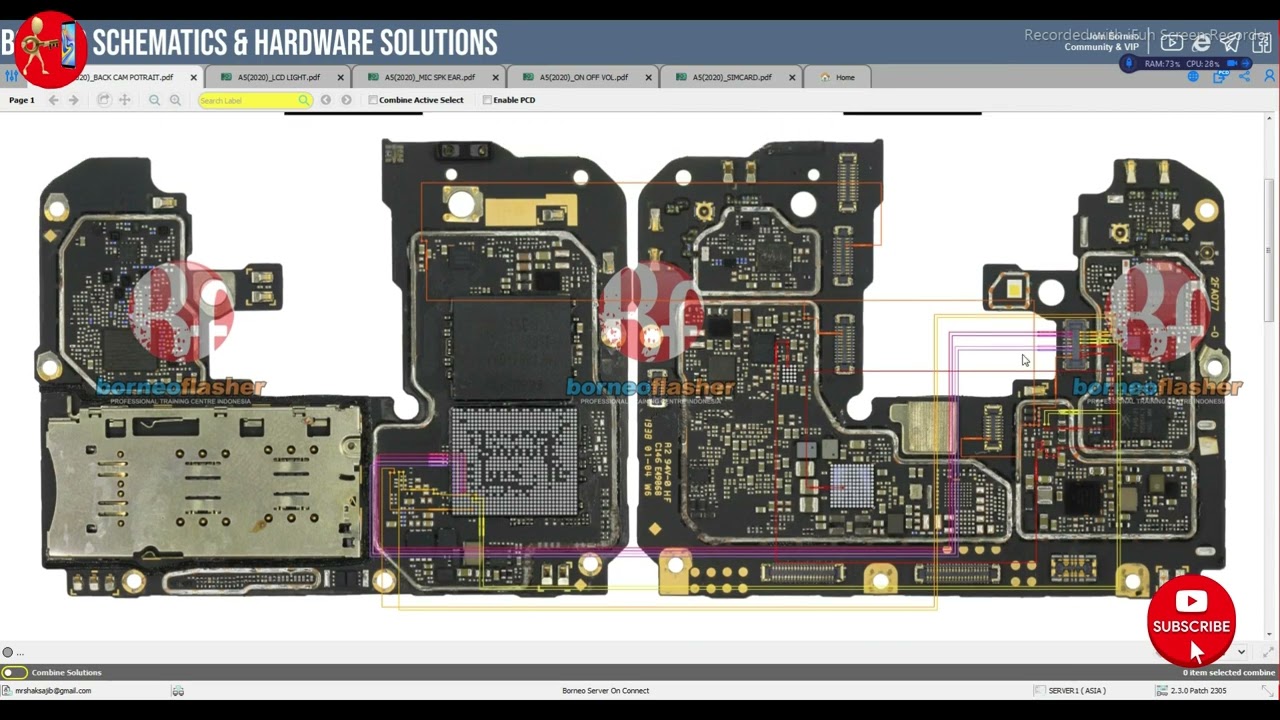Click the rotate view icon
Image resolution: width=1280 pixels, height=720 pixels.
click(103, 100)
